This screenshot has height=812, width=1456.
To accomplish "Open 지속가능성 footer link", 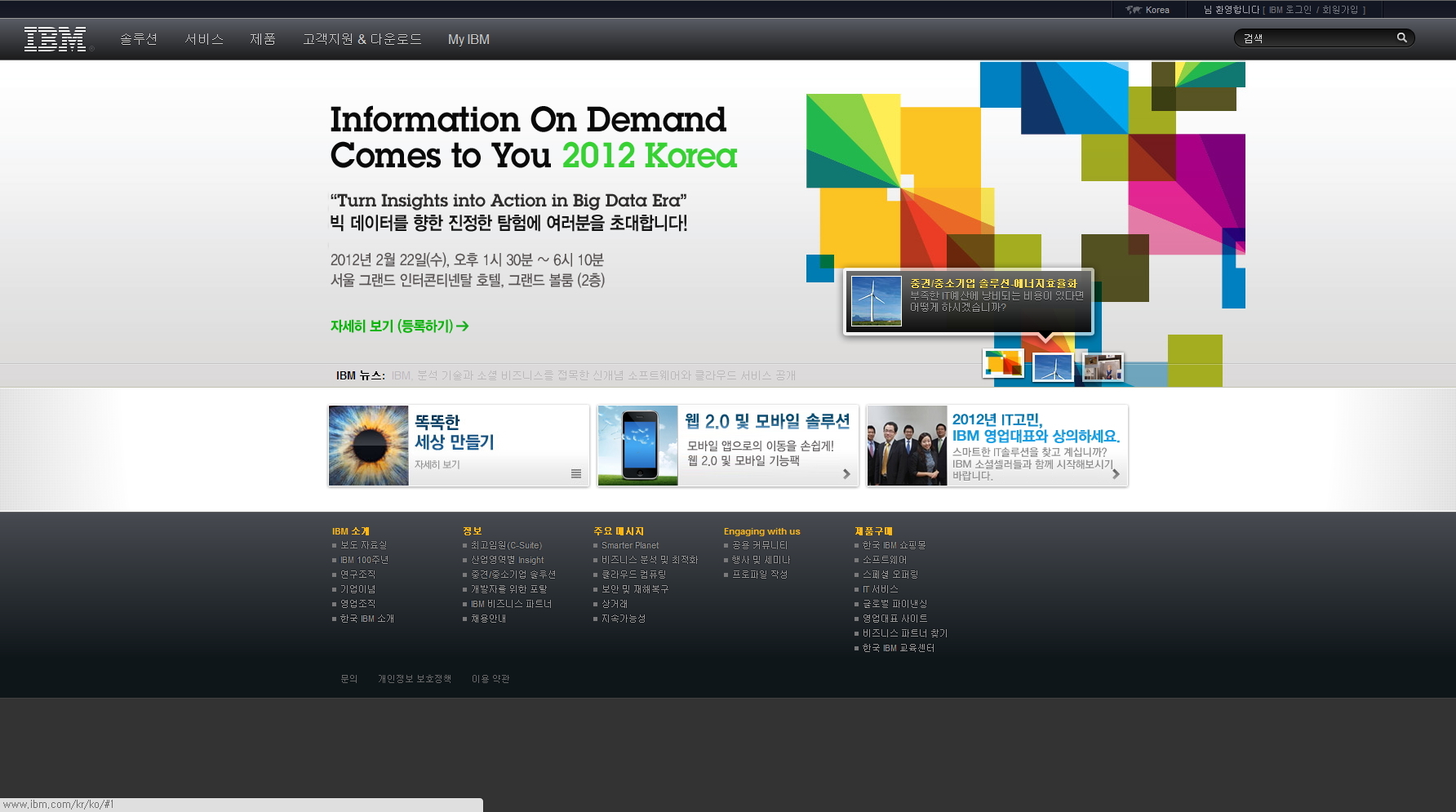I will coord(624,619).
